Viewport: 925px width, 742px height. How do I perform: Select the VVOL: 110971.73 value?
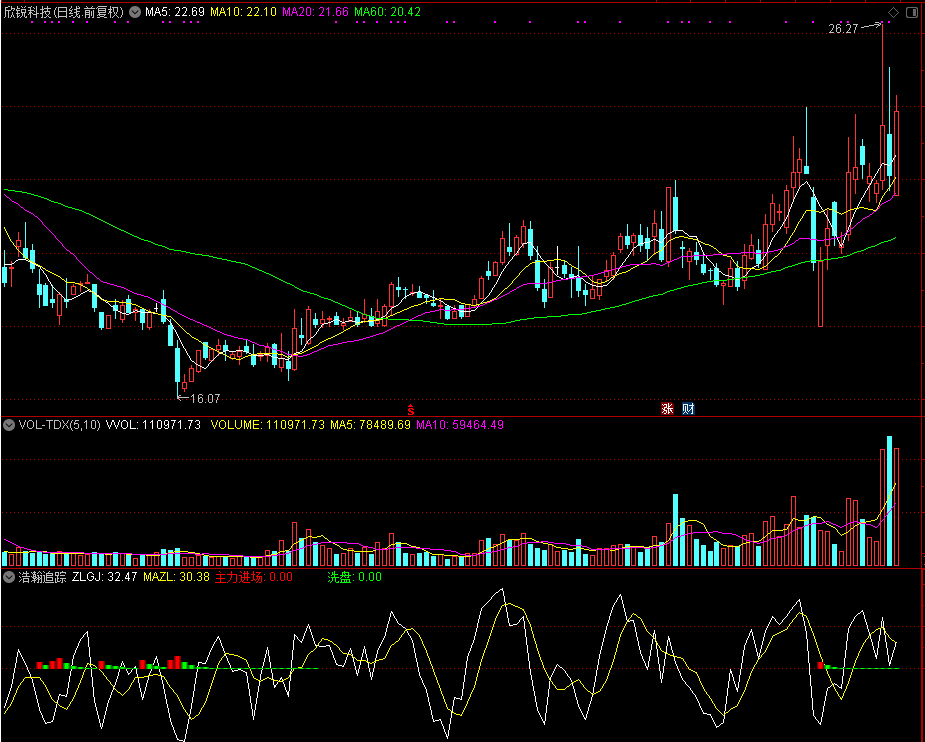click(153, 425)
